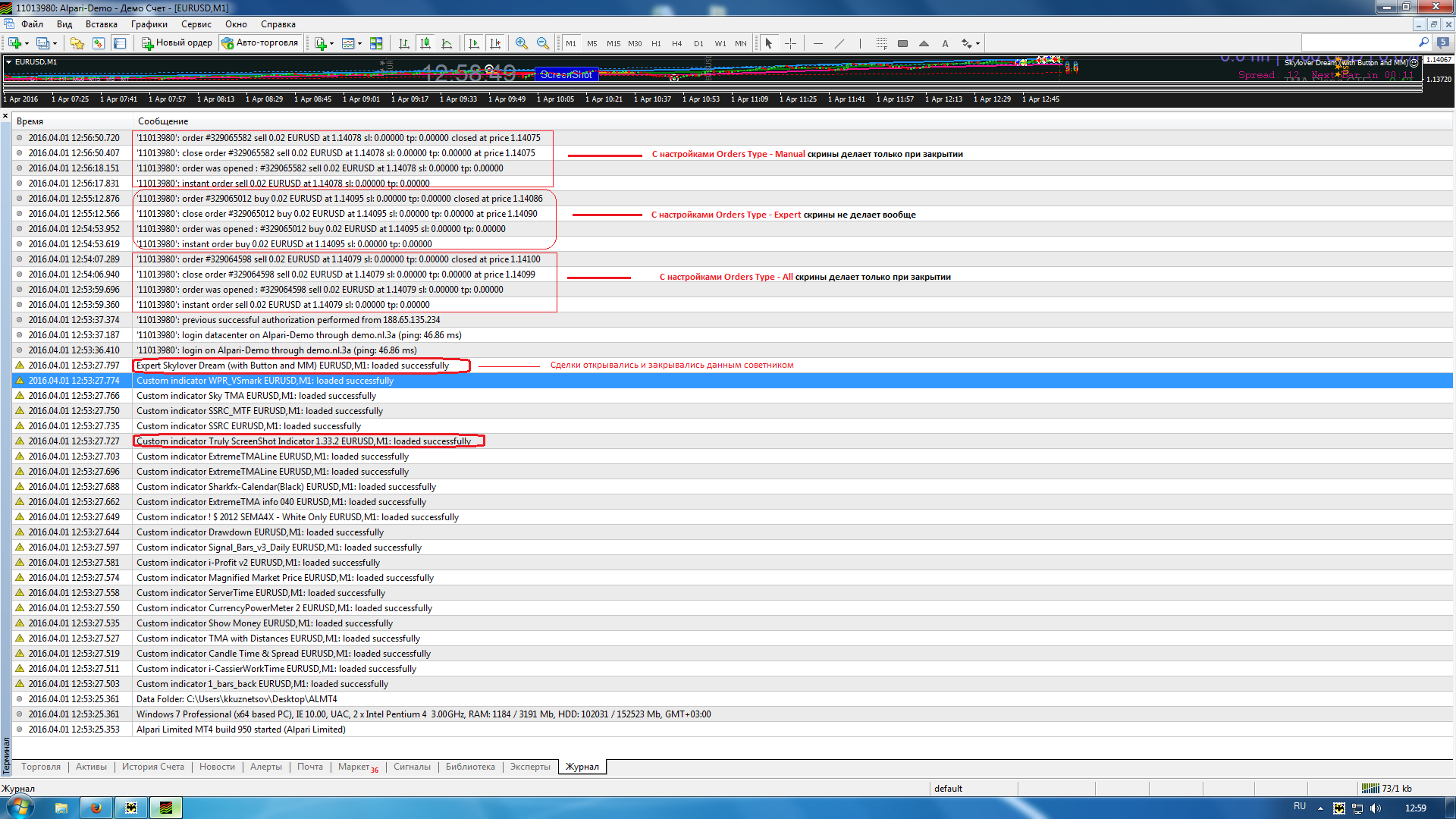Expand the new chart dropdown arrow
The width and height of the screenshot is (1456, 819).
coord(27,43)
